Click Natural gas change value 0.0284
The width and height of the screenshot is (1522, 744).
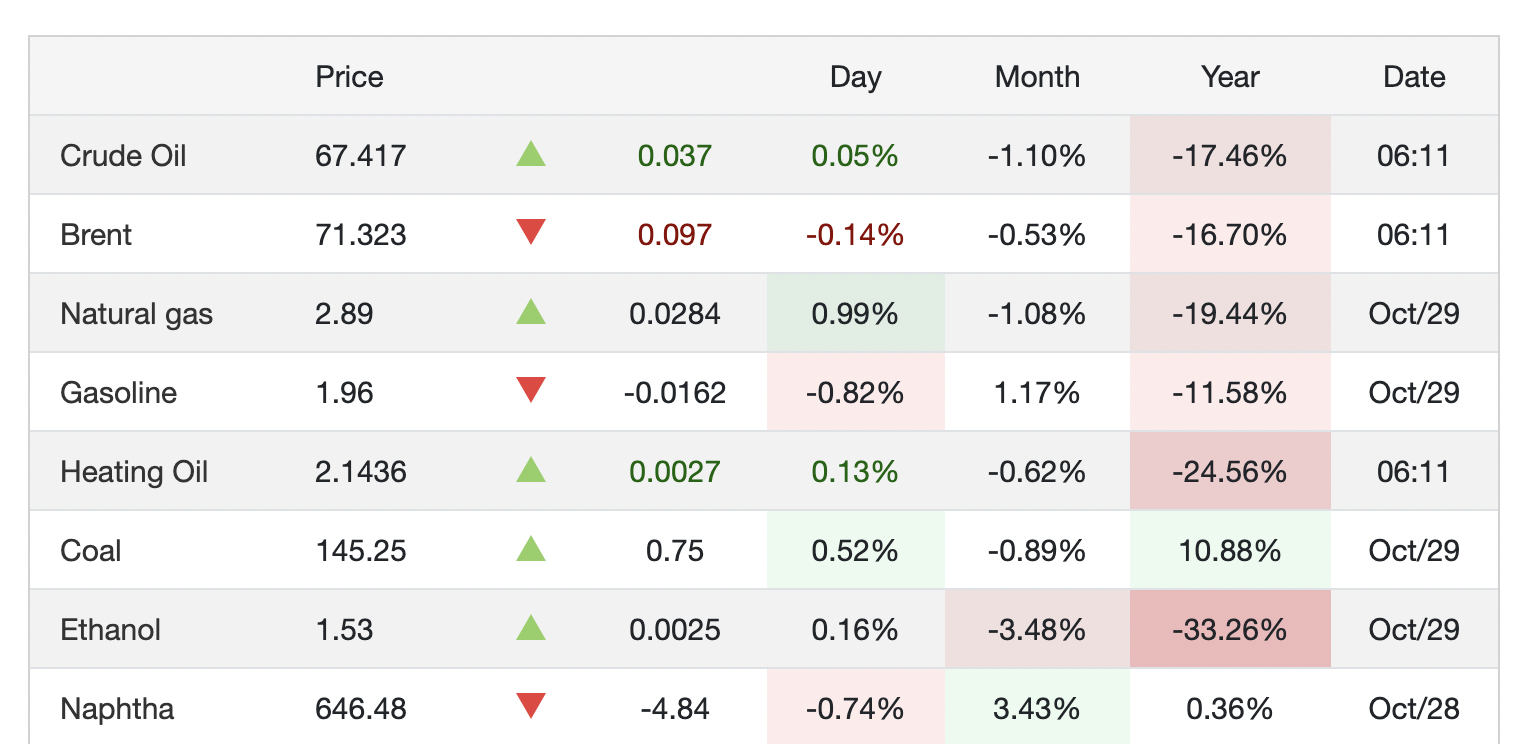pos(675,314)
